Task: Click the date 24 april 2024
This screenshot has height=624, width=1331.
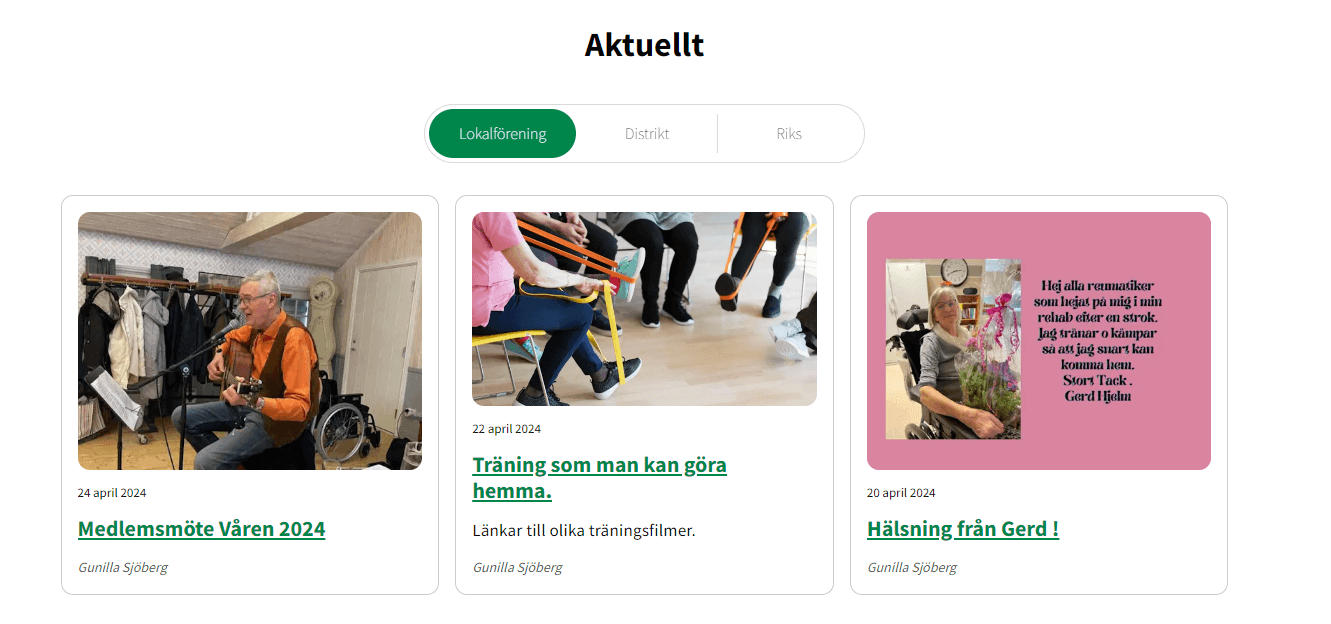Action: pos(112,493)
